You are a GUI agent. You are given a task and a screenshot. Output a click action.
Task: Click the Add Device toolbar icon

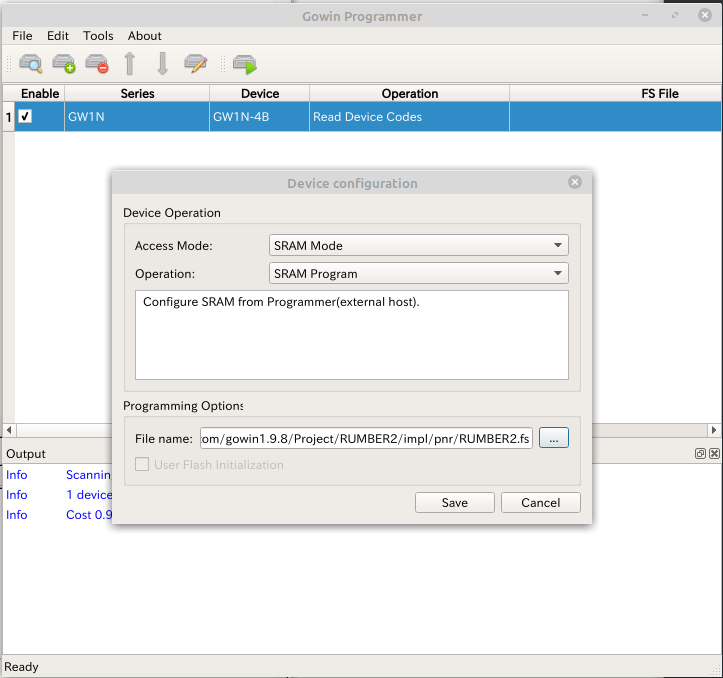click(64, 64)
